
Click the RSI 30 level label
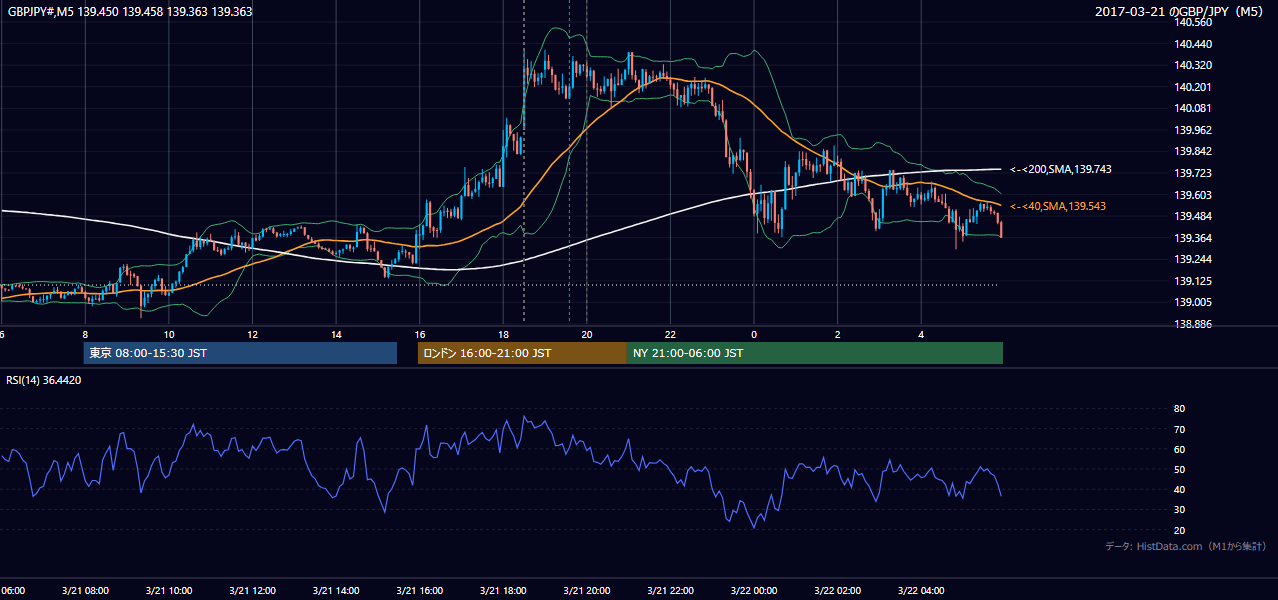coord(1179,510)
